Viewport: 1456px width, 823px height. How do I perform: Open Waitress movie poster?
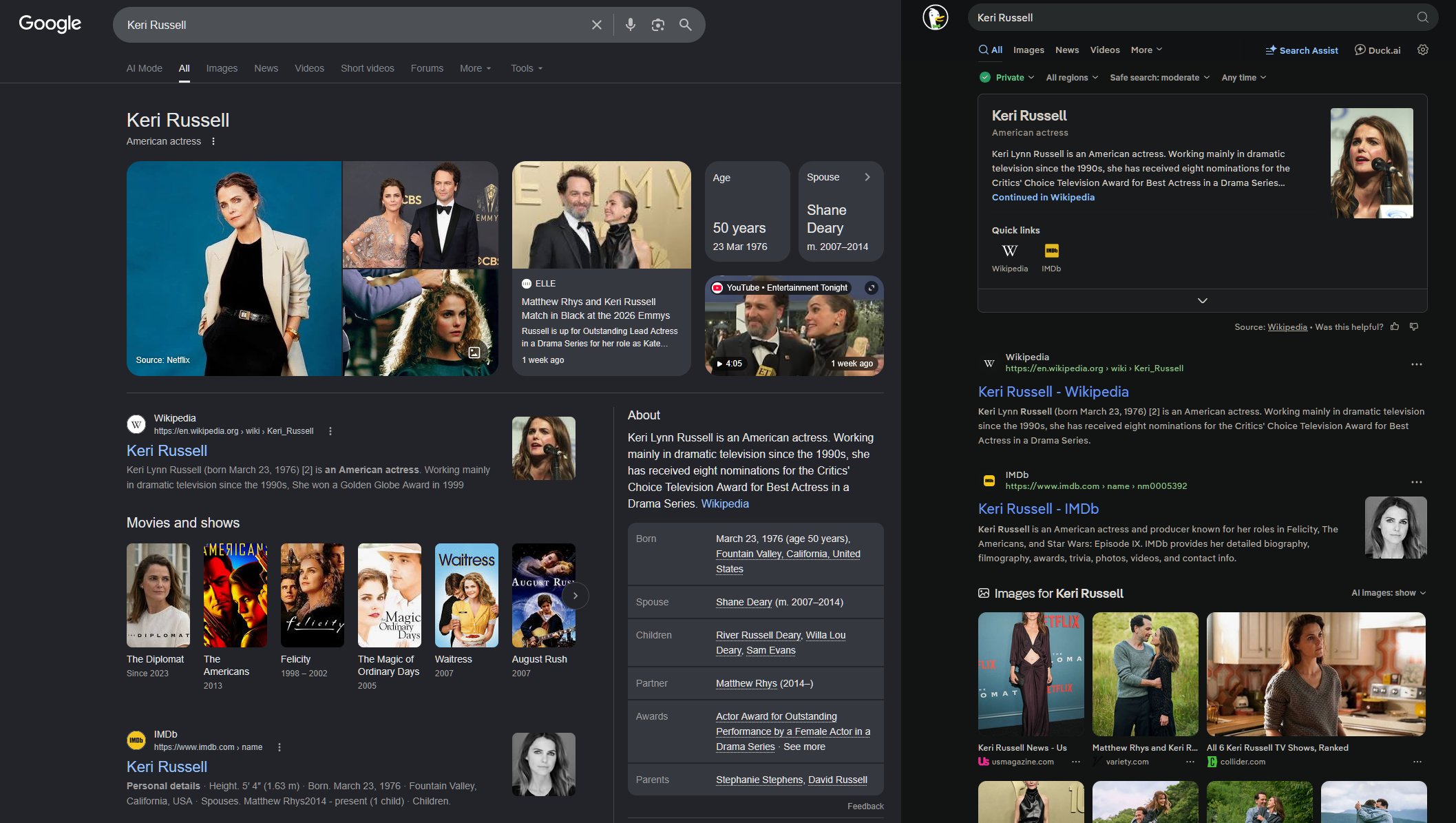[x=467, y=595]
